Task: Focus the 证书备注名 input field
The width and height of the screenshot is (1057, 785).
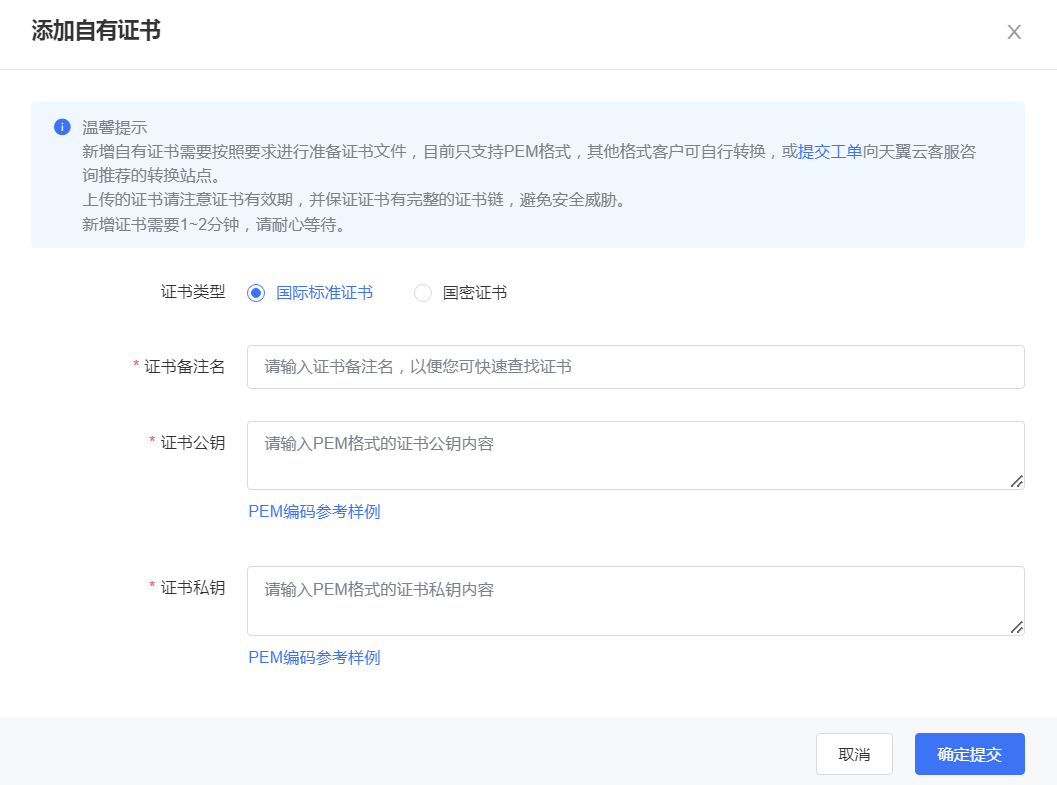Action: pyautogui.click(x=635, y=367)
